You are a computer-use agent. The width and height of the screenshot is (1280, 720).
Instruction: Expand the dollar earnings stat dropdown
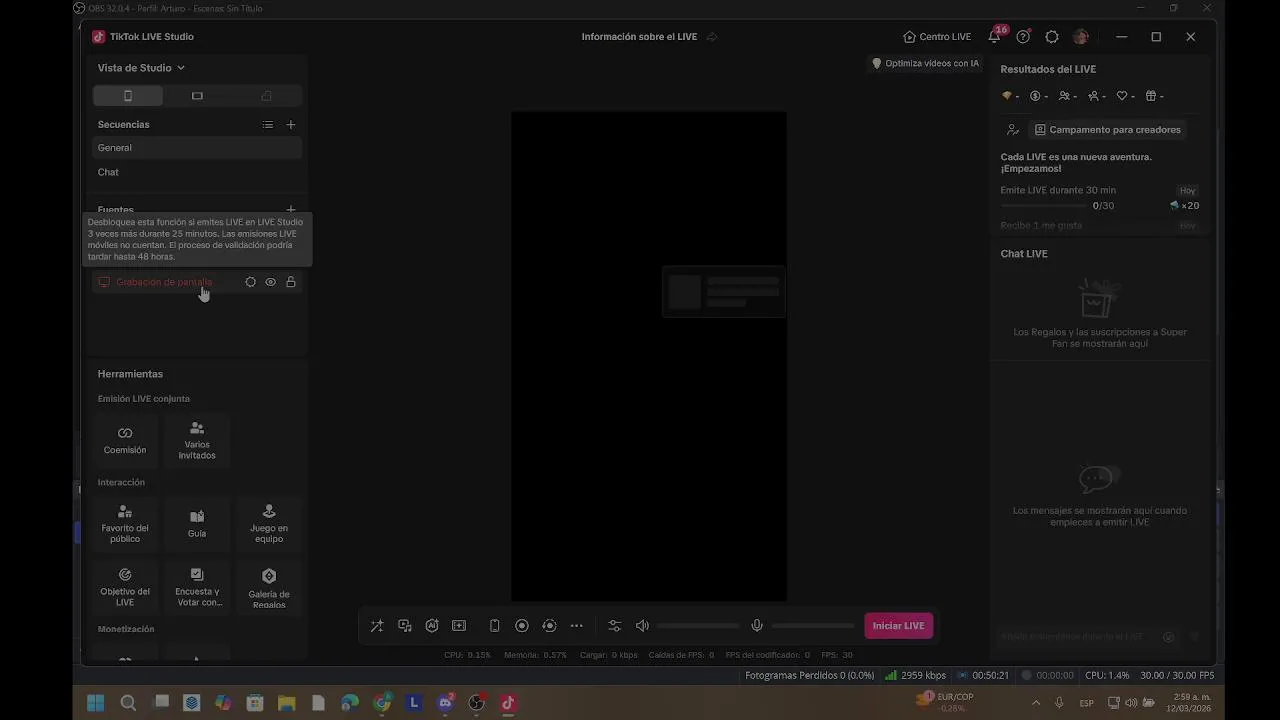(x=1039, y=96)
